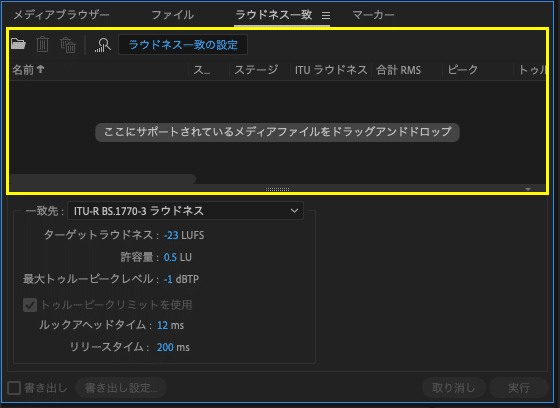560x408 pixels.
Task: Click the 0.5 LU tolerance value
Action: pyautogui.click(x=170, y=257)
